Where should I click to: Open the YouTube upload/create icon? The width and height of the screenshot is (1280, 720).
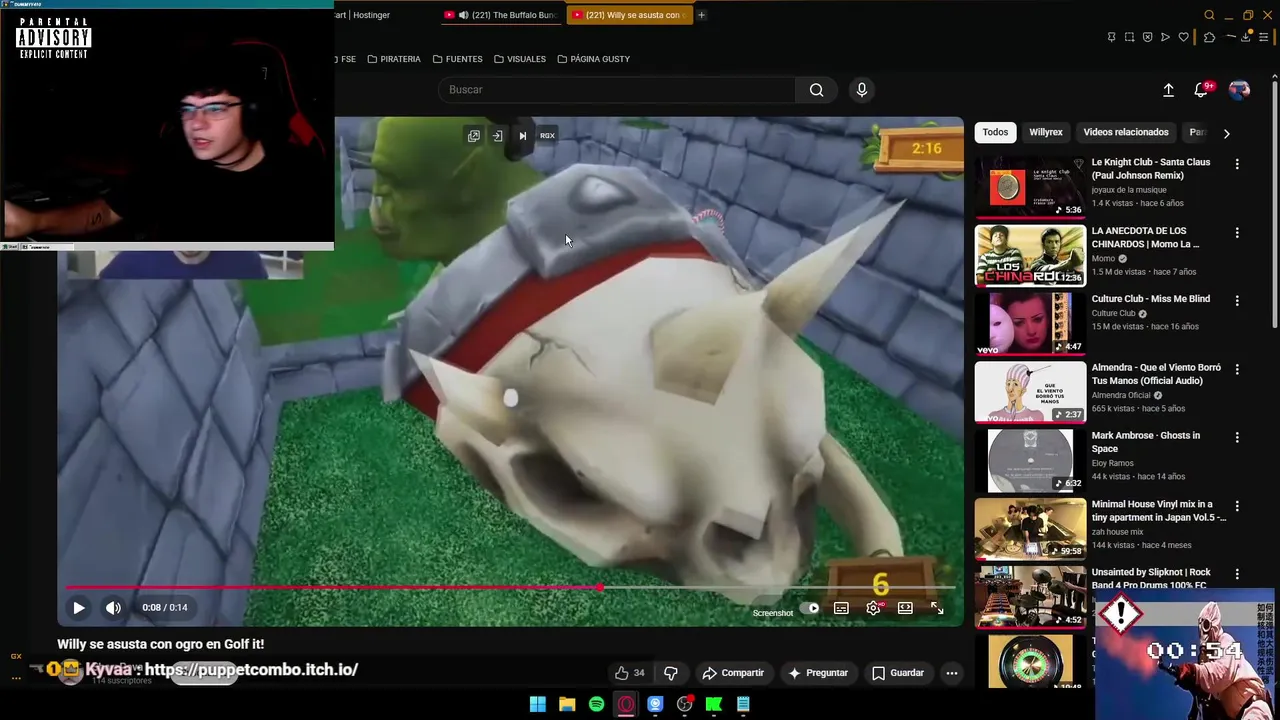tap(1168, 90)
